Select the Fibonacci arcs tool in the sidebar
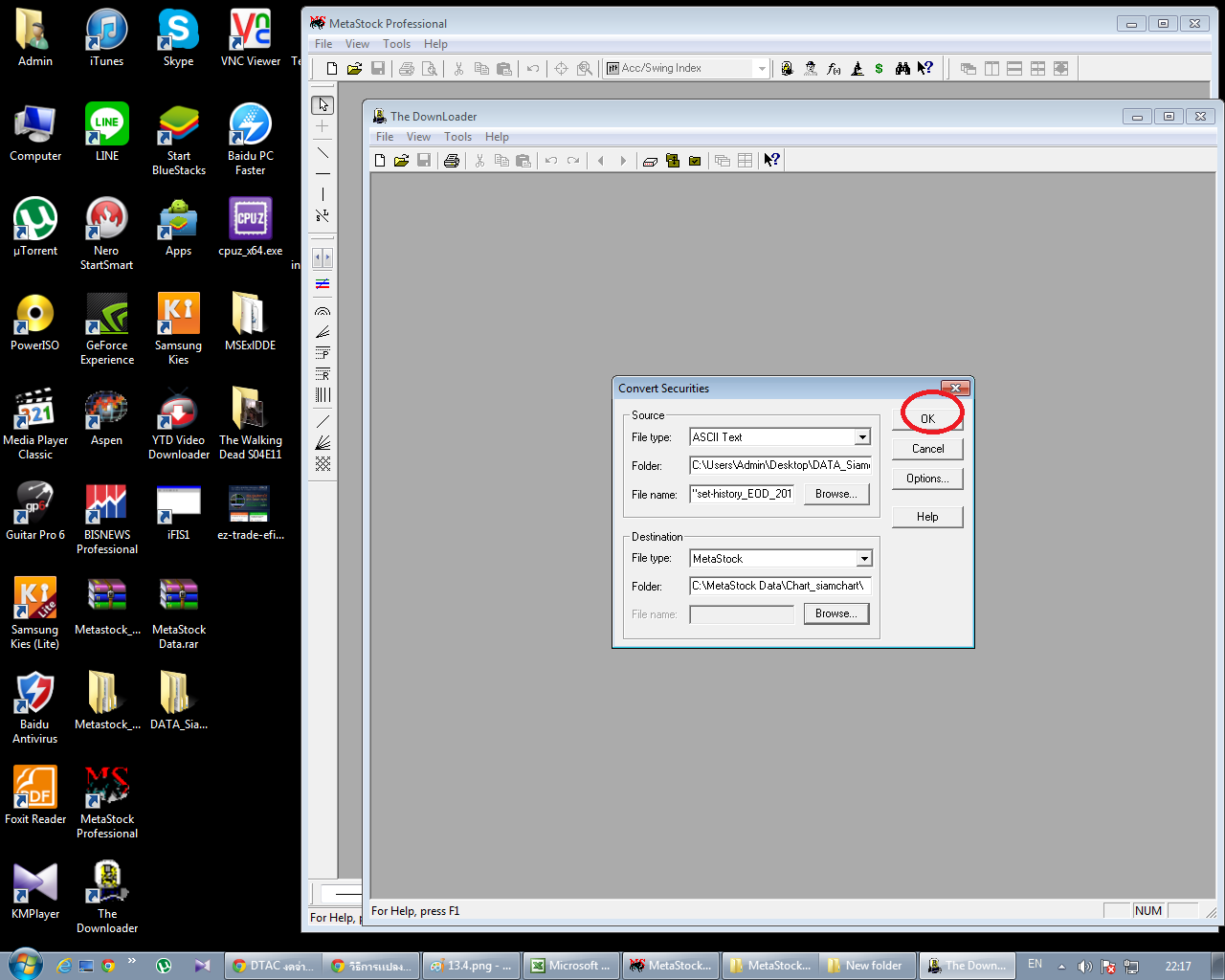This screenshot has height=980, width=1225. pyautogui.click(x=323, y=311)
